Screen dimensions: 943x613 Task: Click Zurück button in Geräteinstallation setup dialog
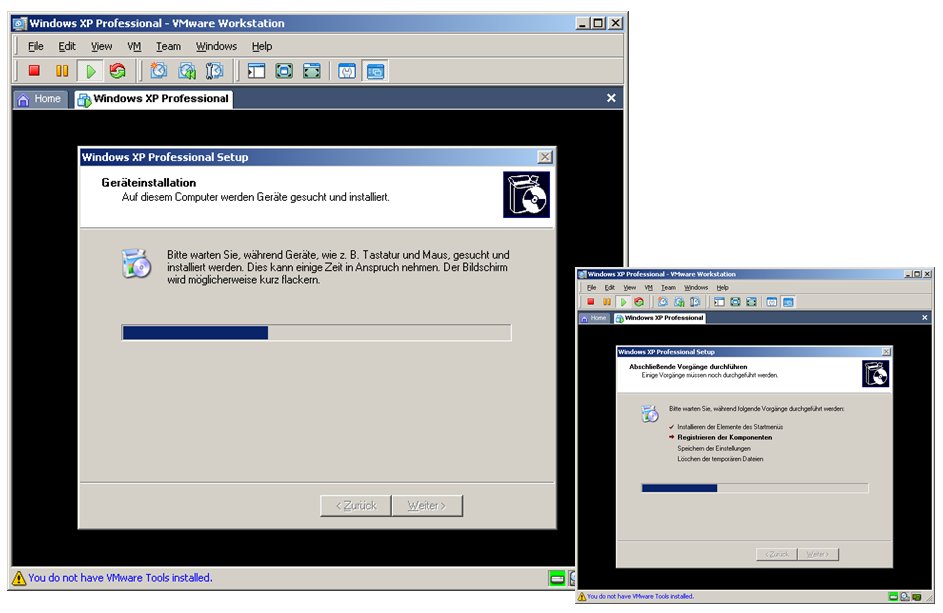356,506
